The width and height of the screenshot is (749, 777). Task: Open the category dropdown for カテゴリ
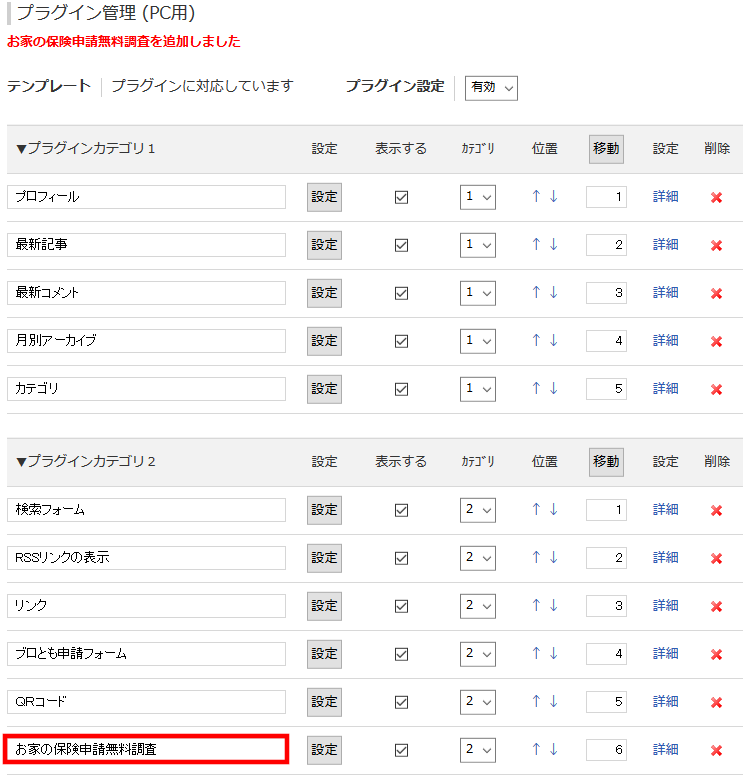478,389
